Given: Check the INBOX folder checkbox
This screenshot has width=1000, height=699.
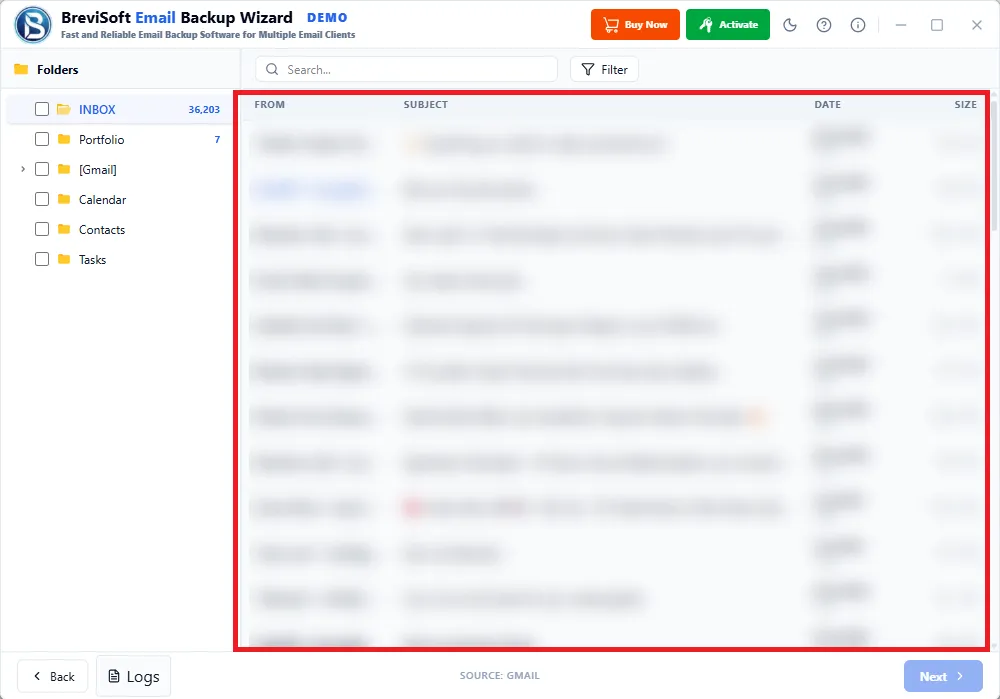Looking at the screenshot, I should [42, 109].
